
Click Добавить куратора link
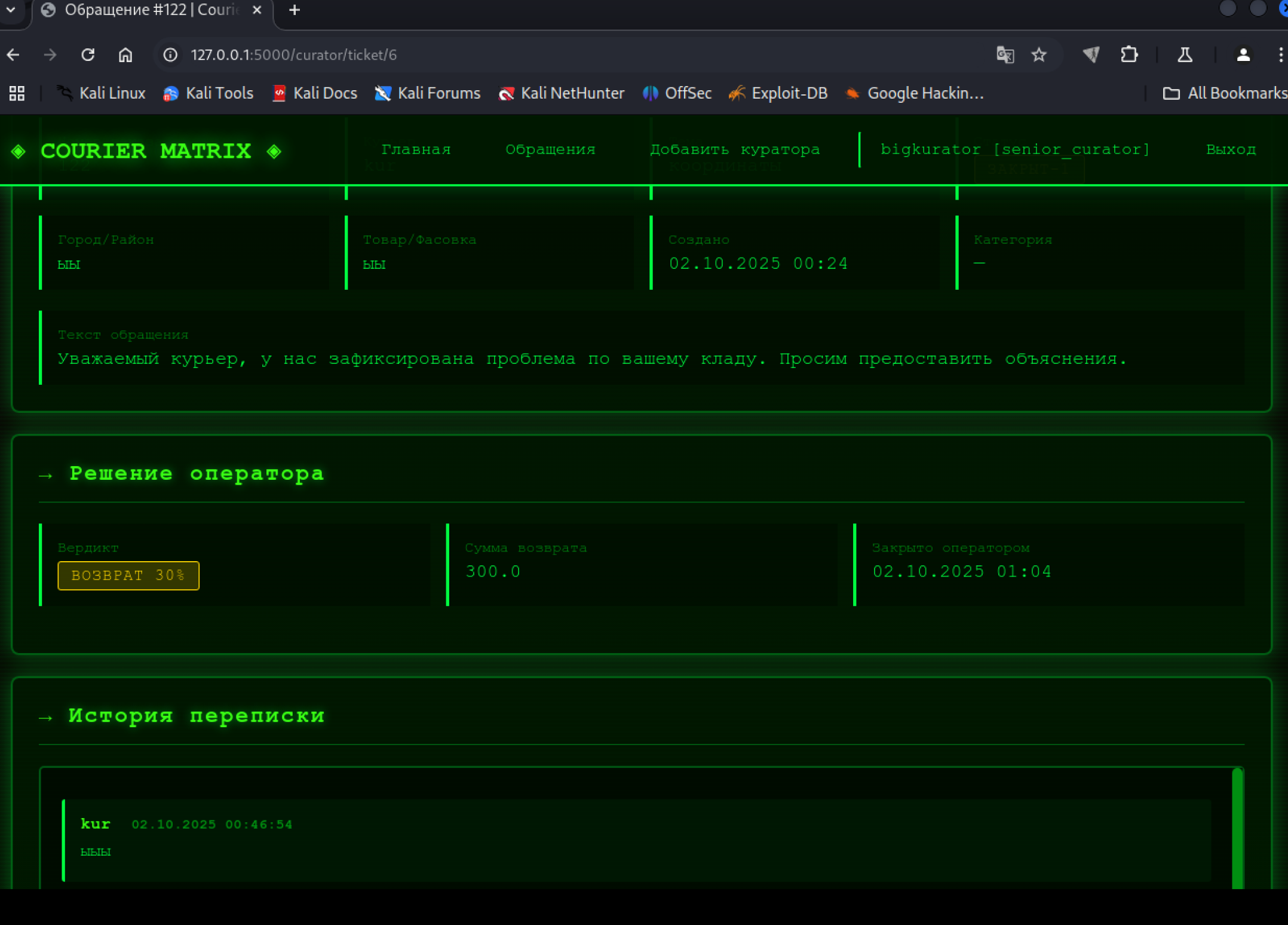coord(735,149)
